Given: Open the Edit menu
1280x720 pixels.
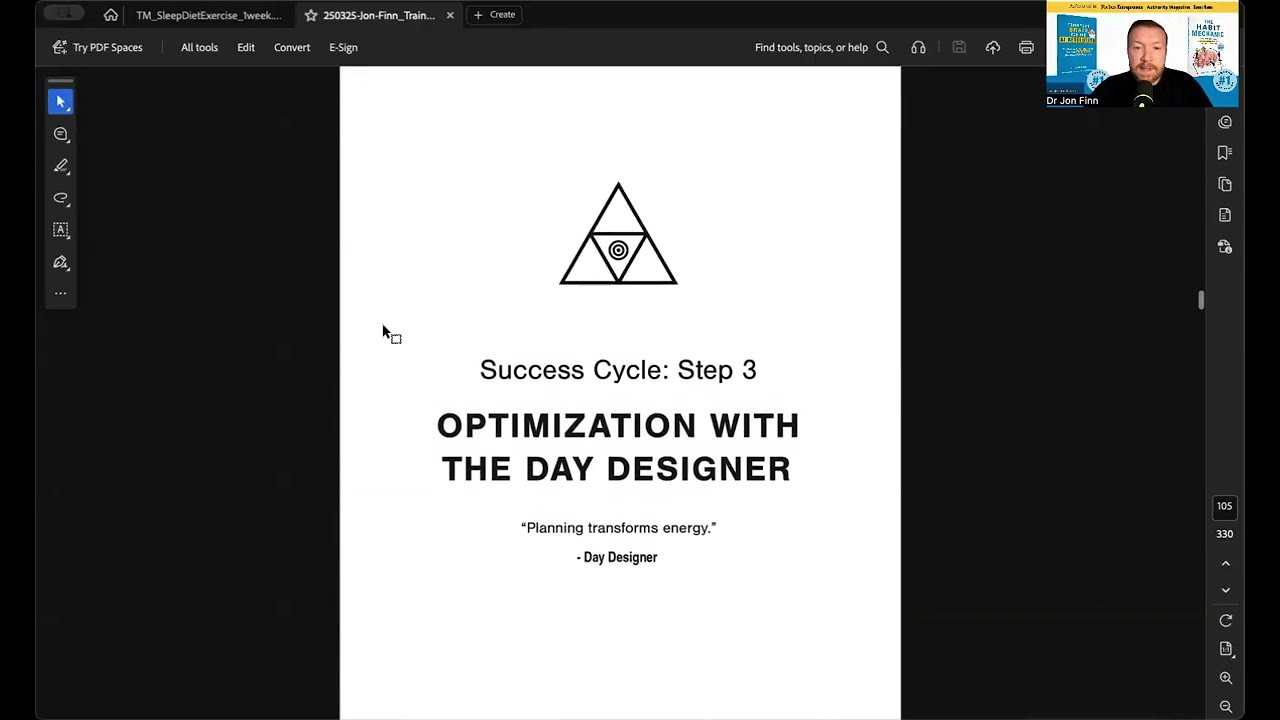Looking at the screenshot, I should (246, 47).
